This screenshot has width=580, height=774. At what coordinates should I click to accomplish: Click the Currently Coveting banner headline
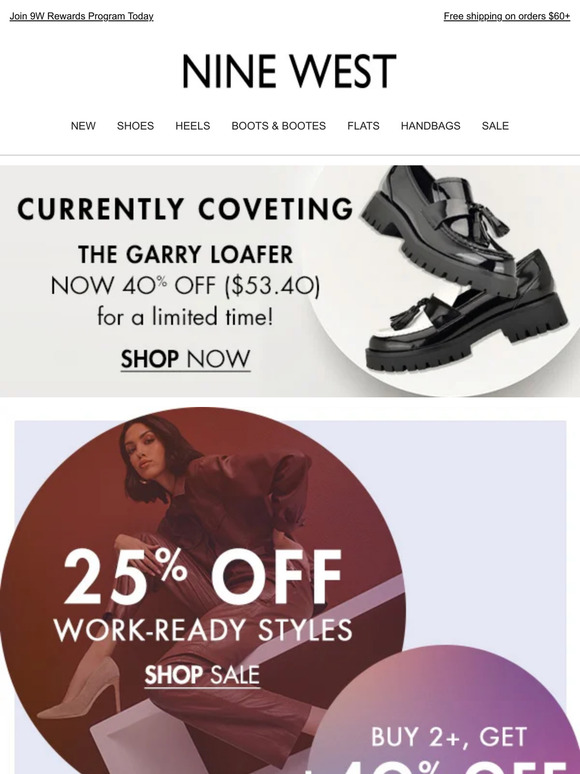(186, 209)
